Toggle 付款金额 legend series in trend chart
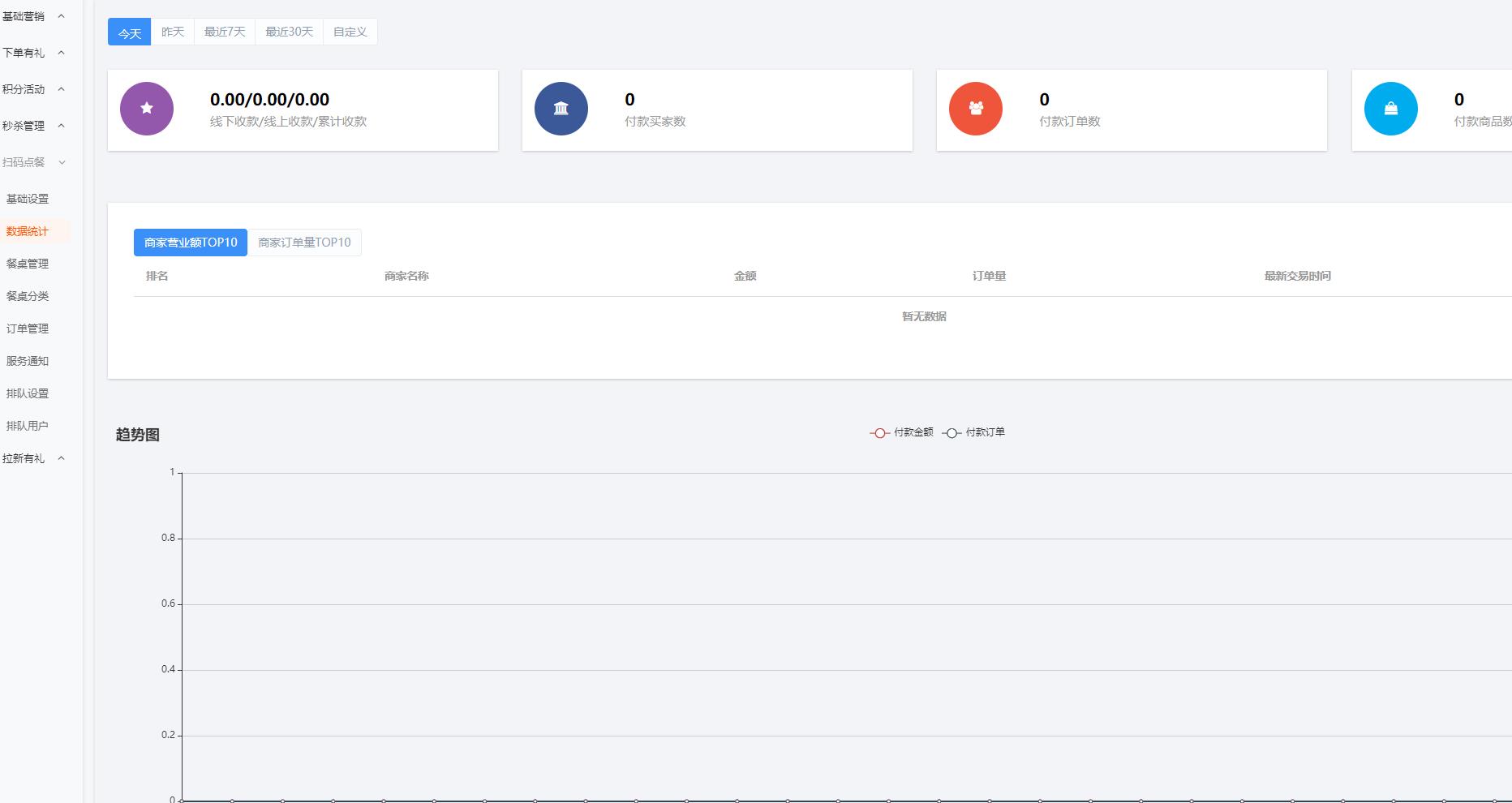 901,432
